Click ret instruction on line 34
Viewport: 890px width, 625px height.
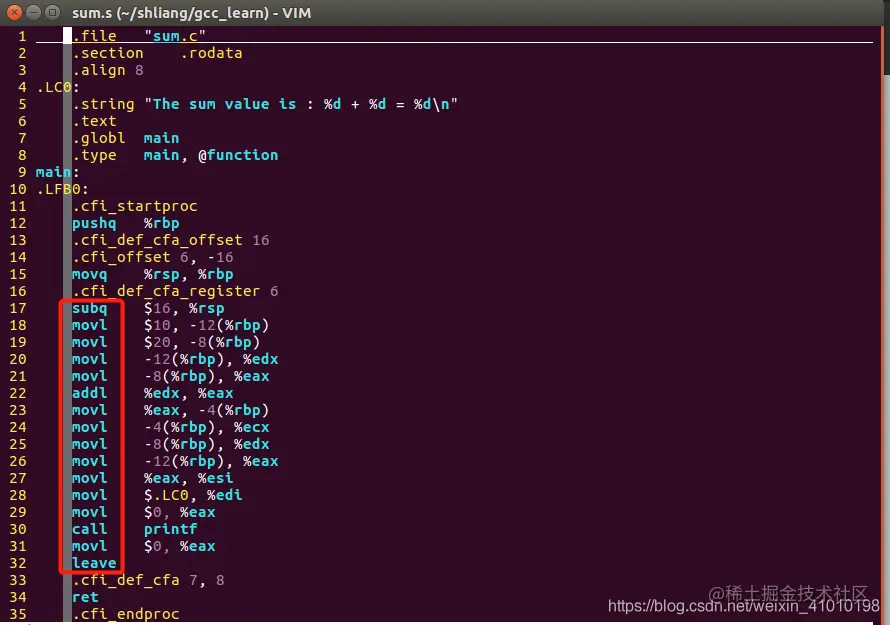(x=85, y=598)
